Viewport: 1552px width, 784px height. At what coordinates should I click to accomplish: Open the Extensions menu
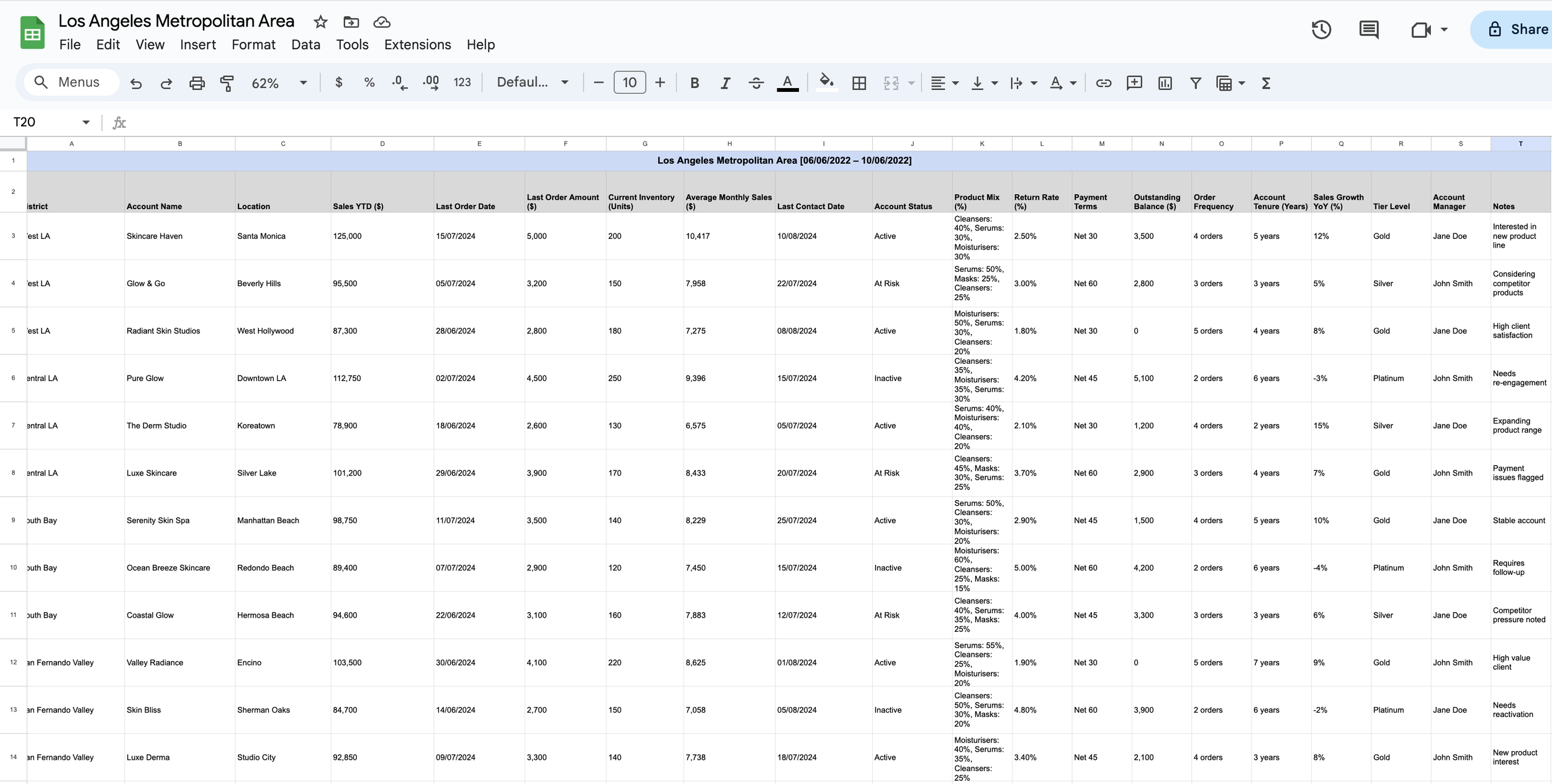pyautogui.click(x=417, y=45)
